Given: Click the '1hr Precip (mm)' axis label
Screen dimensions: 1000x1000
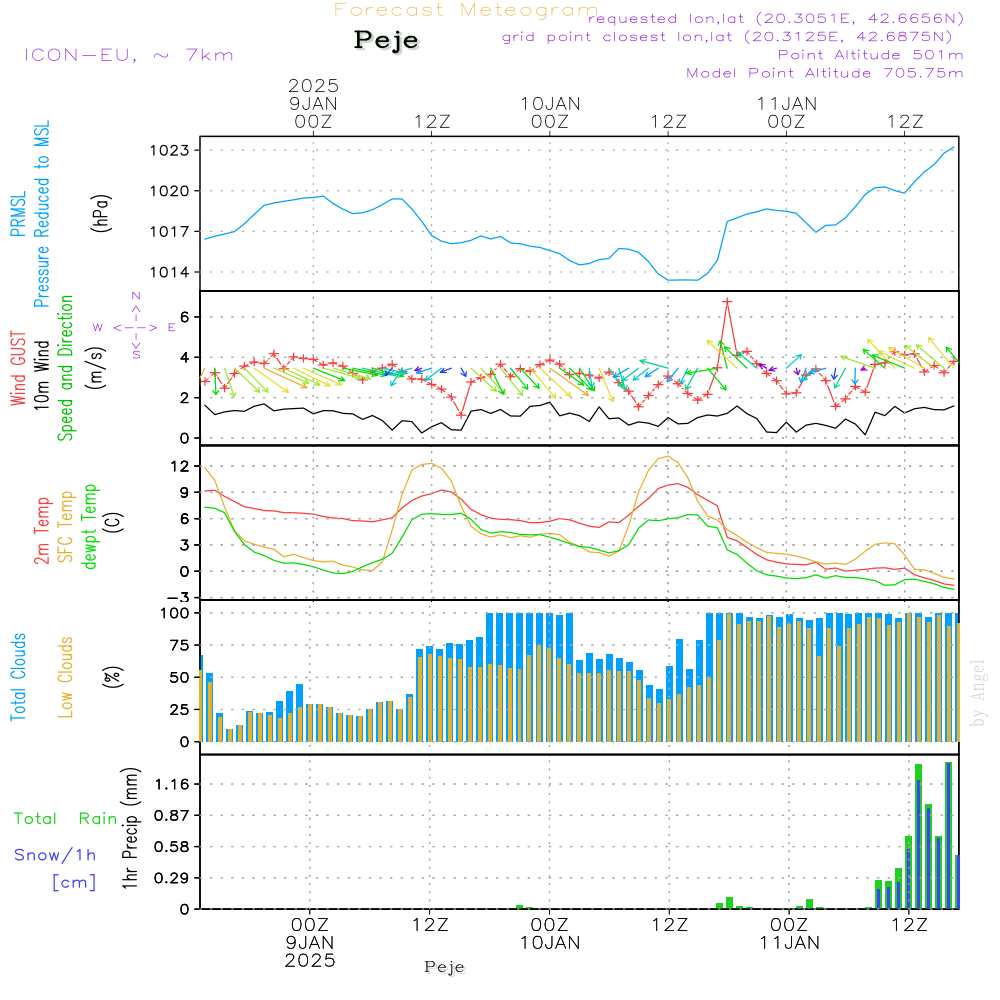Looking at the screenshot, I should [x=130, y=828].
